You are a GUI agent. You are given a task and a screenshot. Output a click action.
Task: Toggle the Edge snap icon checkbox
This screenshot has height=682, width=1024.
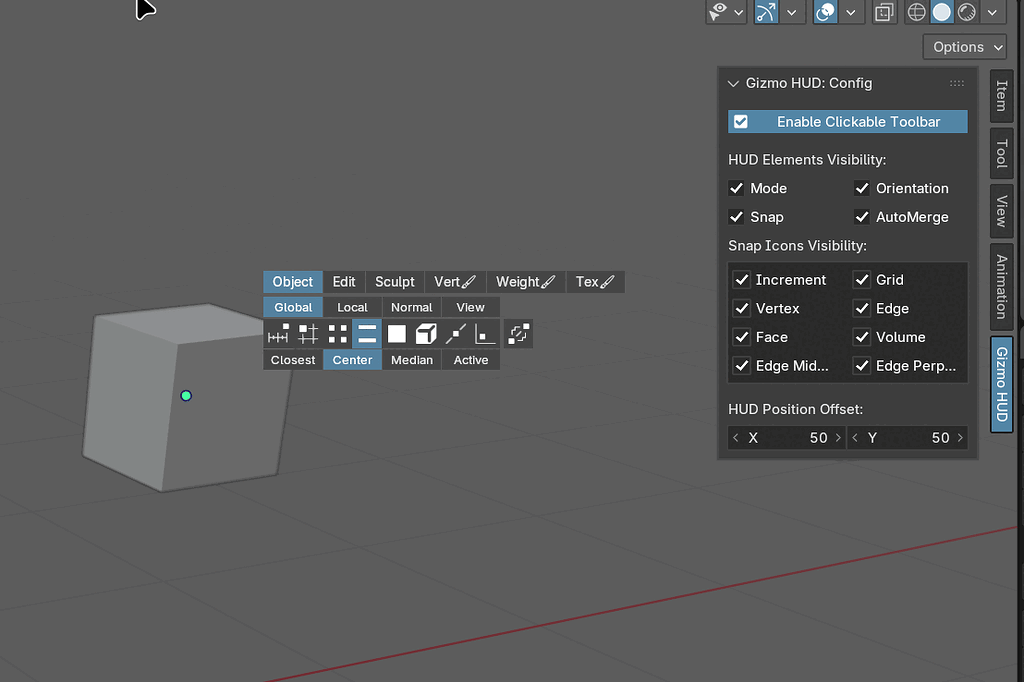coord(862,308)
